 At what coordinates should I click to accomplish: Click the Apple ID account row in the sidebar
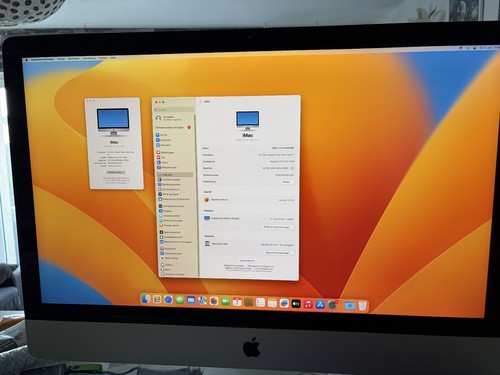(x=173, y=118)
